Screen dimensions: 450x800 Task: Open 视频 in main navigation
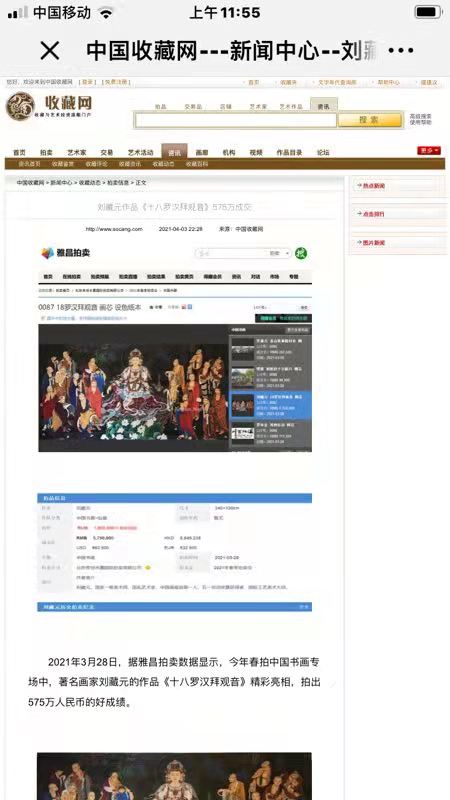(x=256, y=152)
